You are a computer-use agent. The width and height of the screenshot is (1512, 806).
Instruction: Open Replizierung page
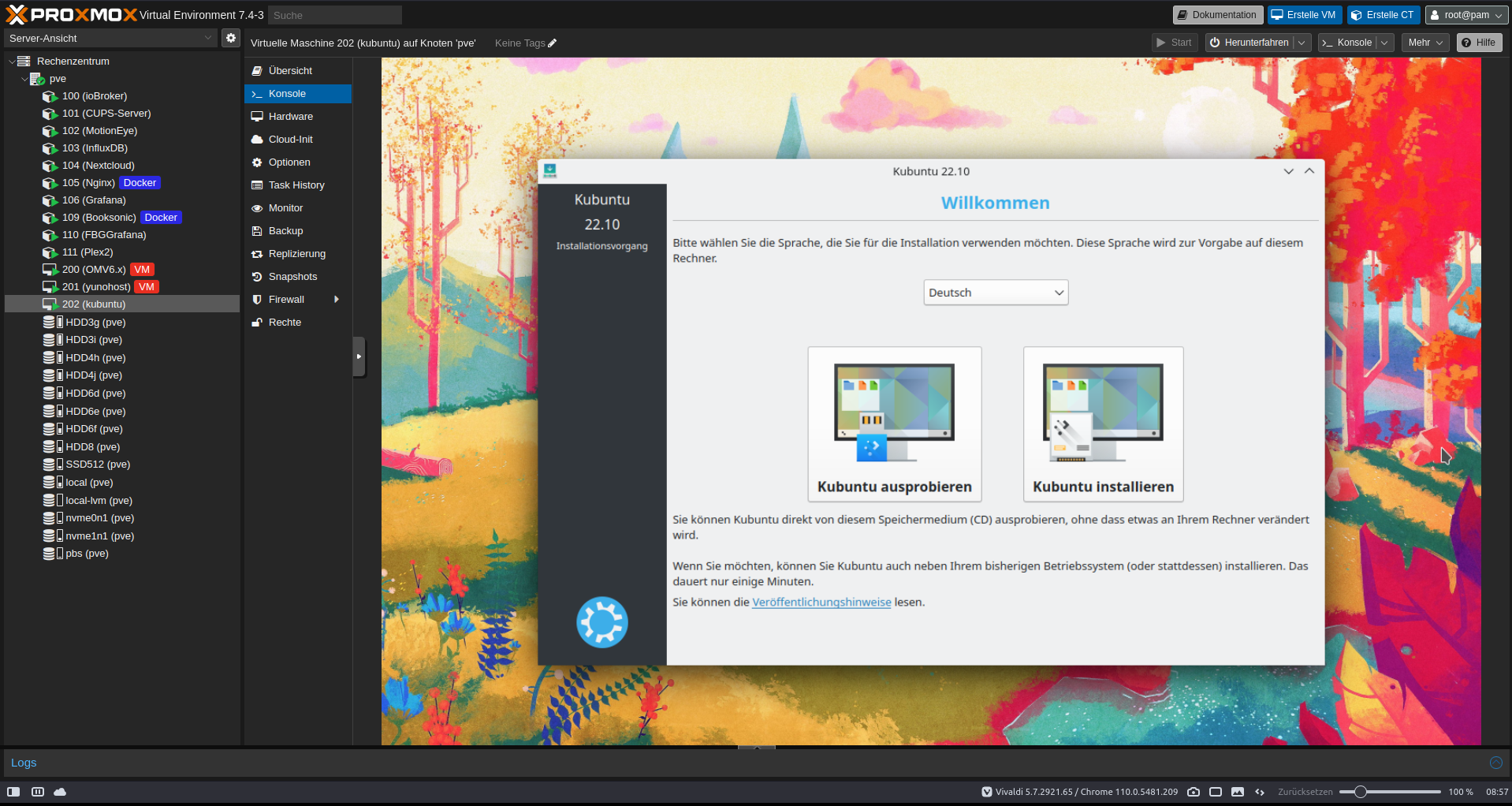[x=298, y=254]
